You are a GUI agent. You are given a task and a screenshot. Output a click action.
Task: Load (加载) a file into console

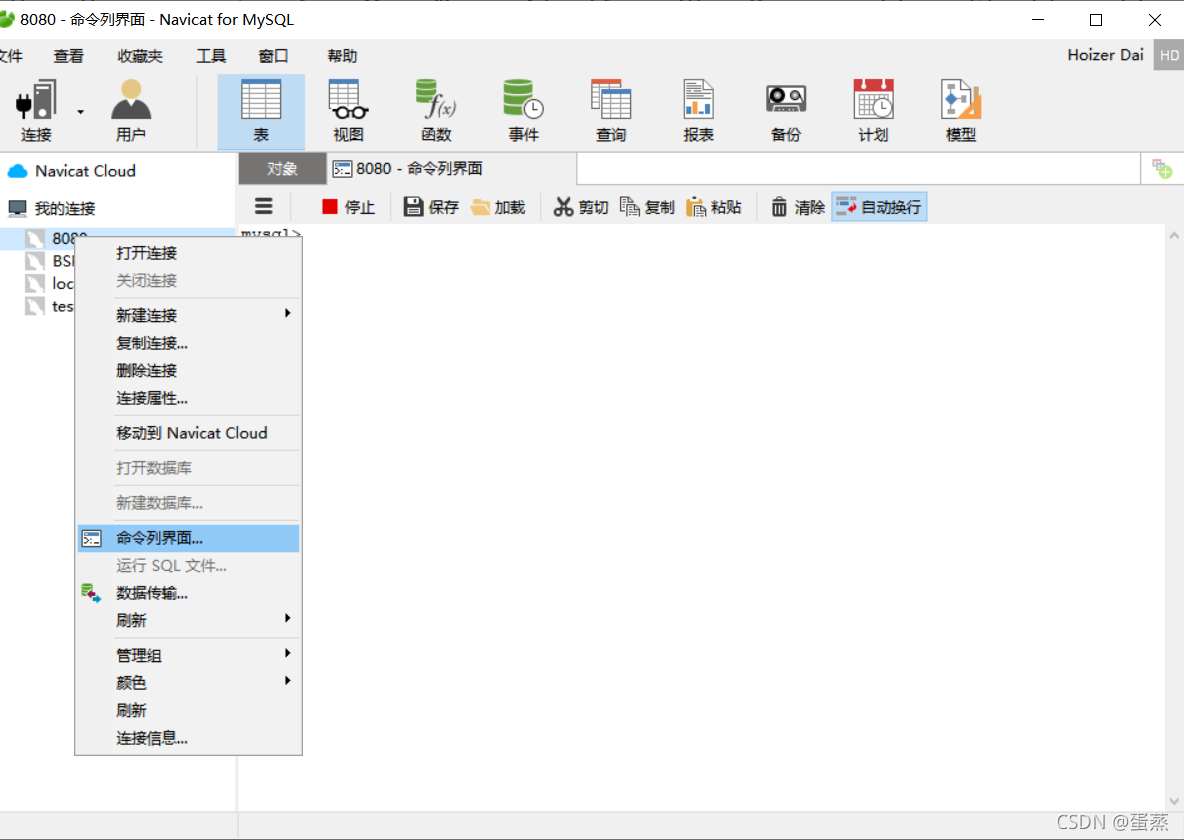coord(498,207)
